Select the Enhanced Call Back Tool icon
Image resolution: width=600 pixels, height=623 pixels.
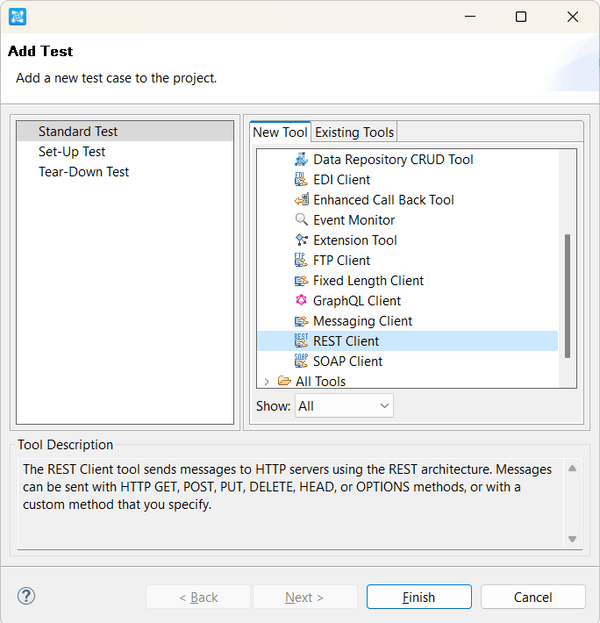[301, 200]
